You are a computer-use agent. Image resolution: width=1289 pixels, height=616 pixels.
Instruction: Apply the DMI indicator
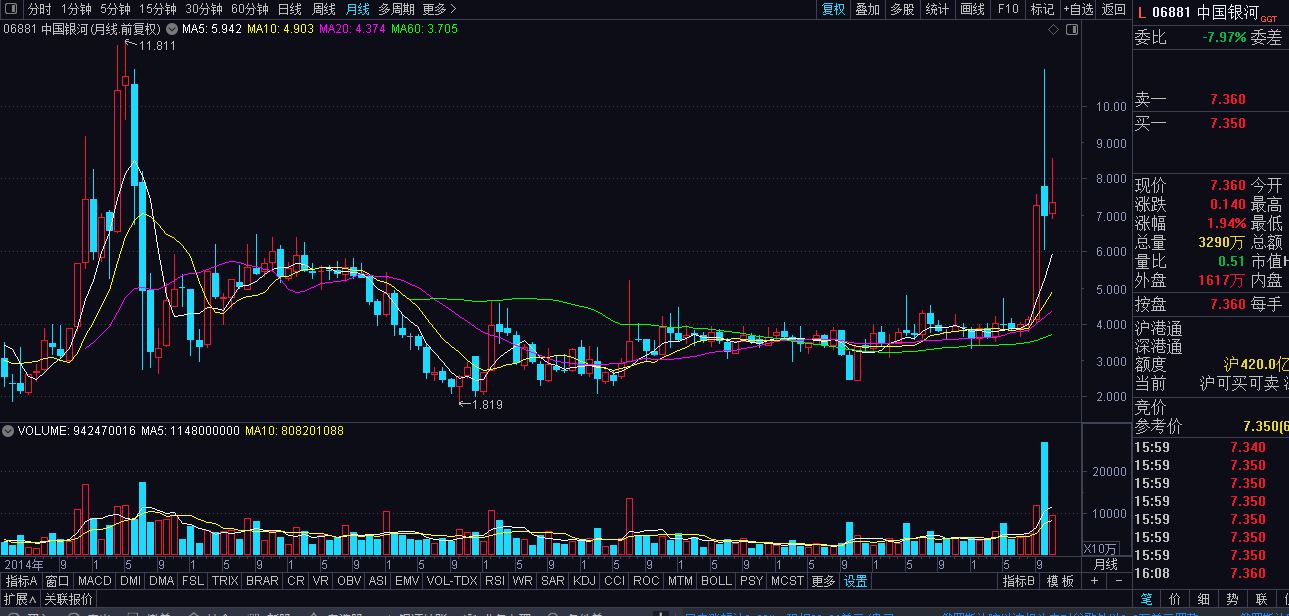[x=131, y=581]
